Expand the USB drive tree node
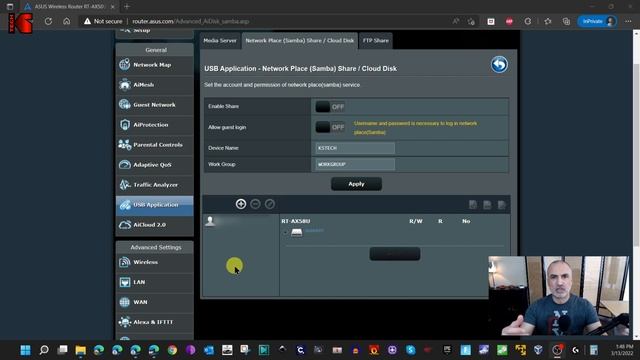Image resolution: width=640 pixels, height=360 pixels. pyautogui.click(x=285, y=233)
